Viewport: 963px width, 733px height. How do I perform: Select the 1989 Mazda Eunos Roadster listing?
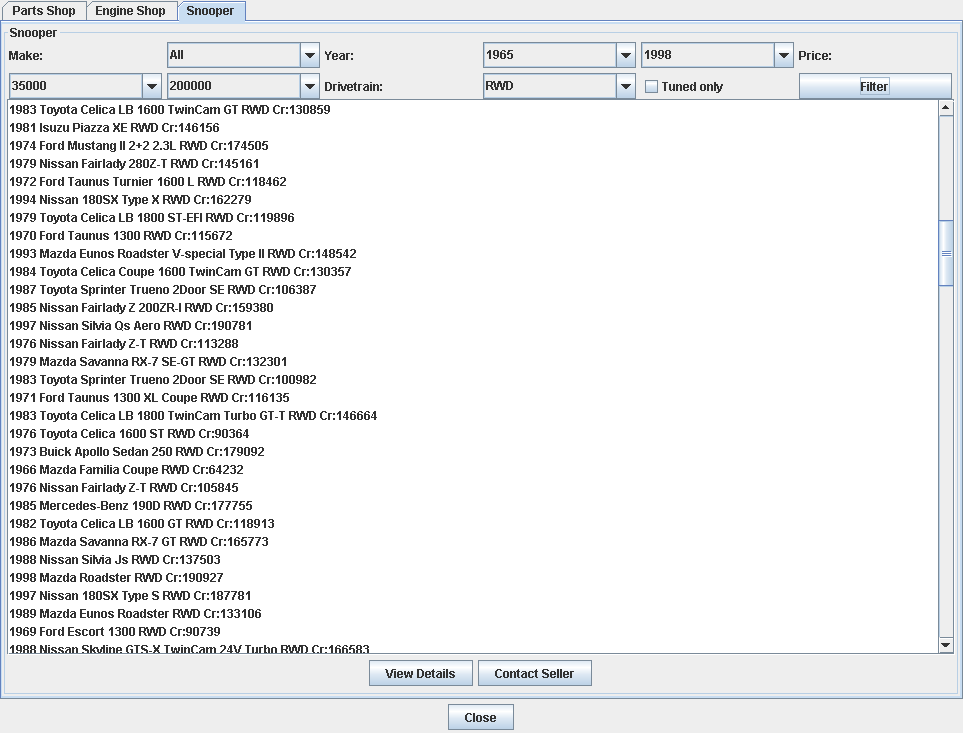pos(473,614)
